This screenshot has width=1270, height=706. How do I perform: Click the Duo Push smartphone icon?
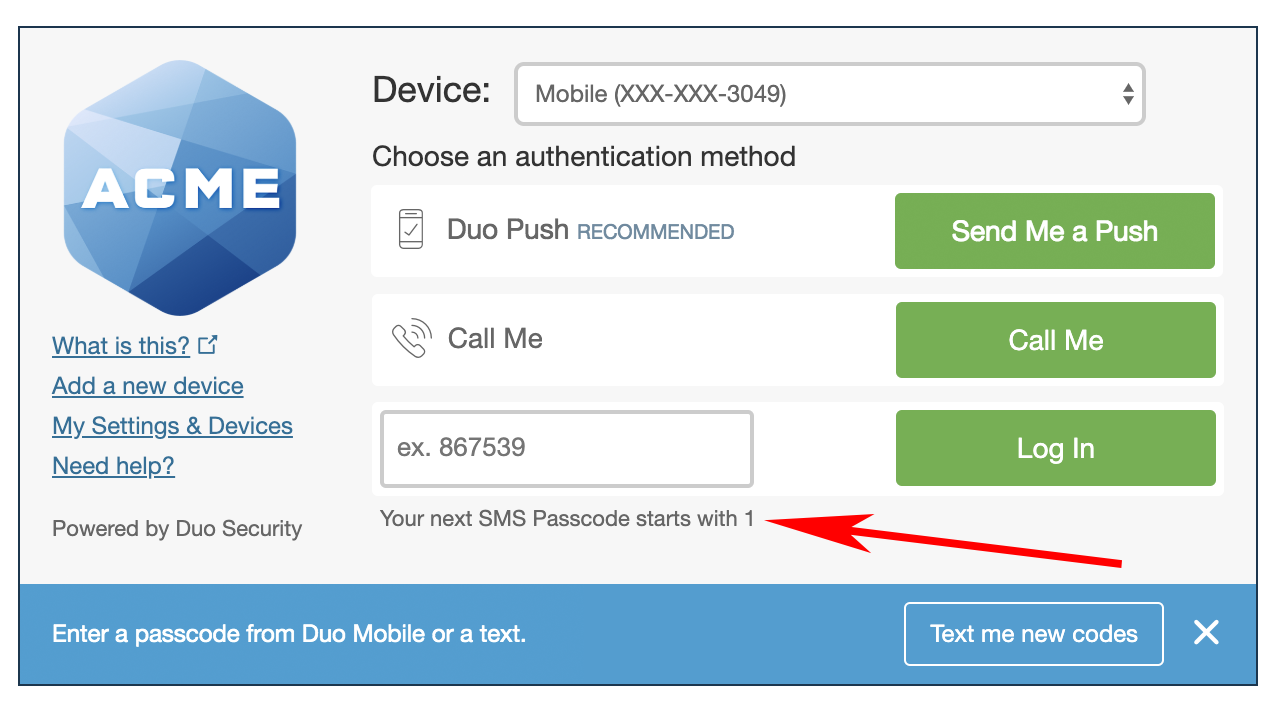(x=413, y=230)
